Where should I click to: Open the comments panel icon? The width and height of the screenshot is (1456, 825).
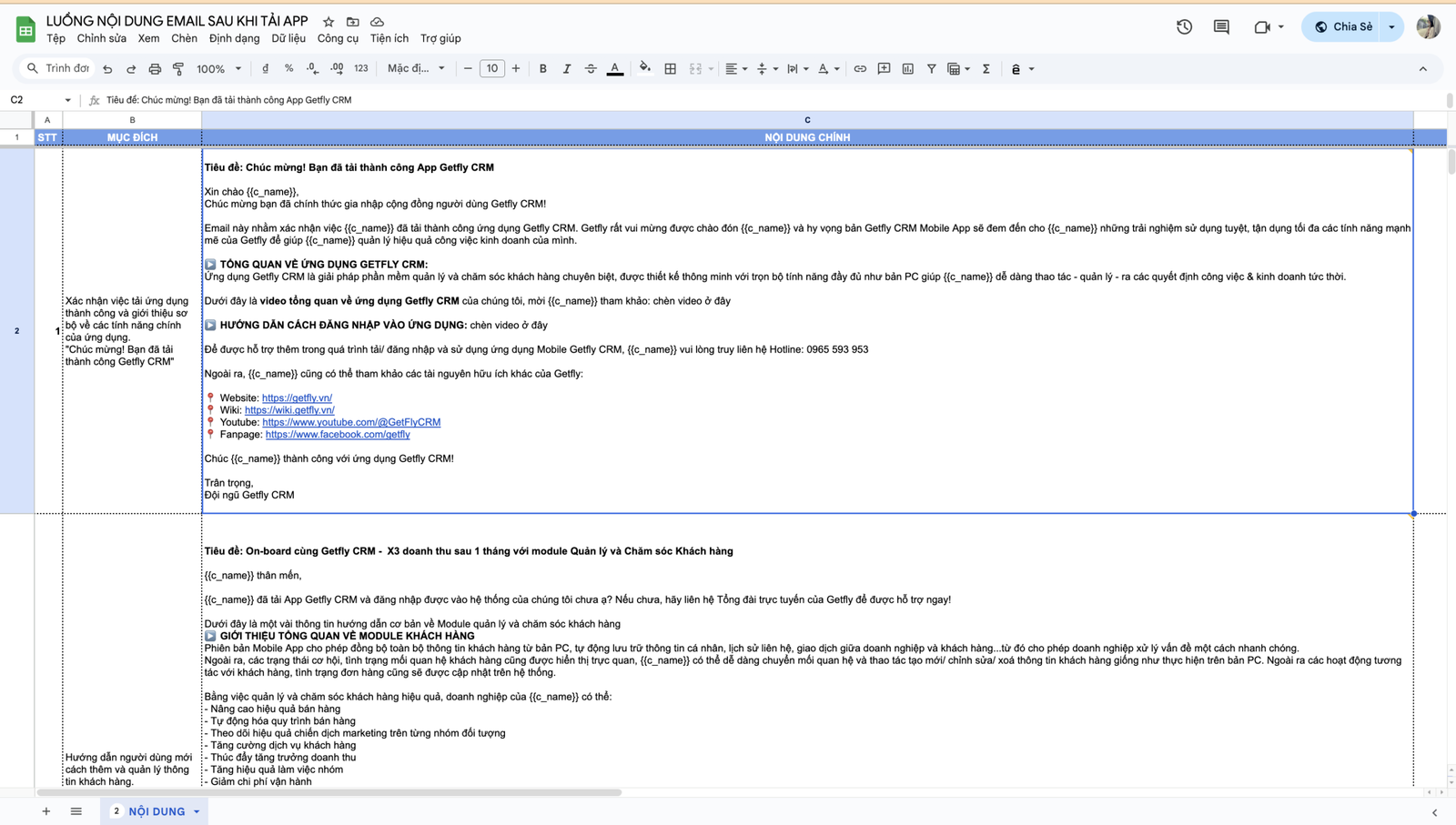coord(1221,27)
